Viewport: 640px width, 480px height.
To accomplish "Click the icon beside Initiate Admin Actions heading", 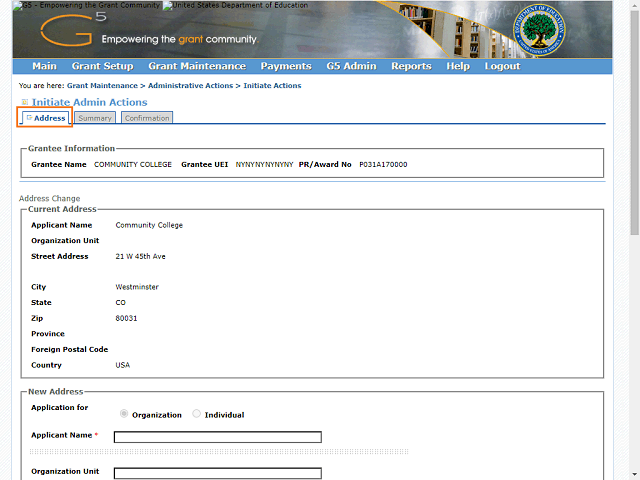I will tap(25, 102).
